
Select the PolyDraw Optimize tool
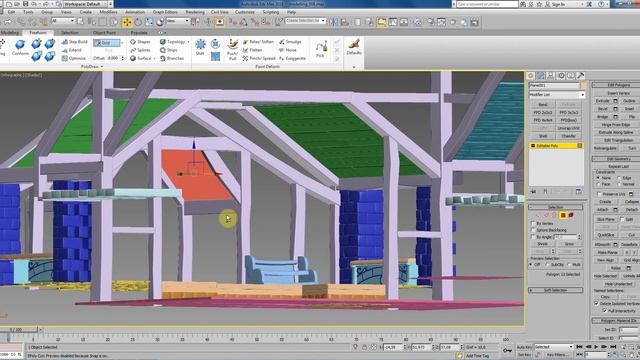click(x=74, y=58)
